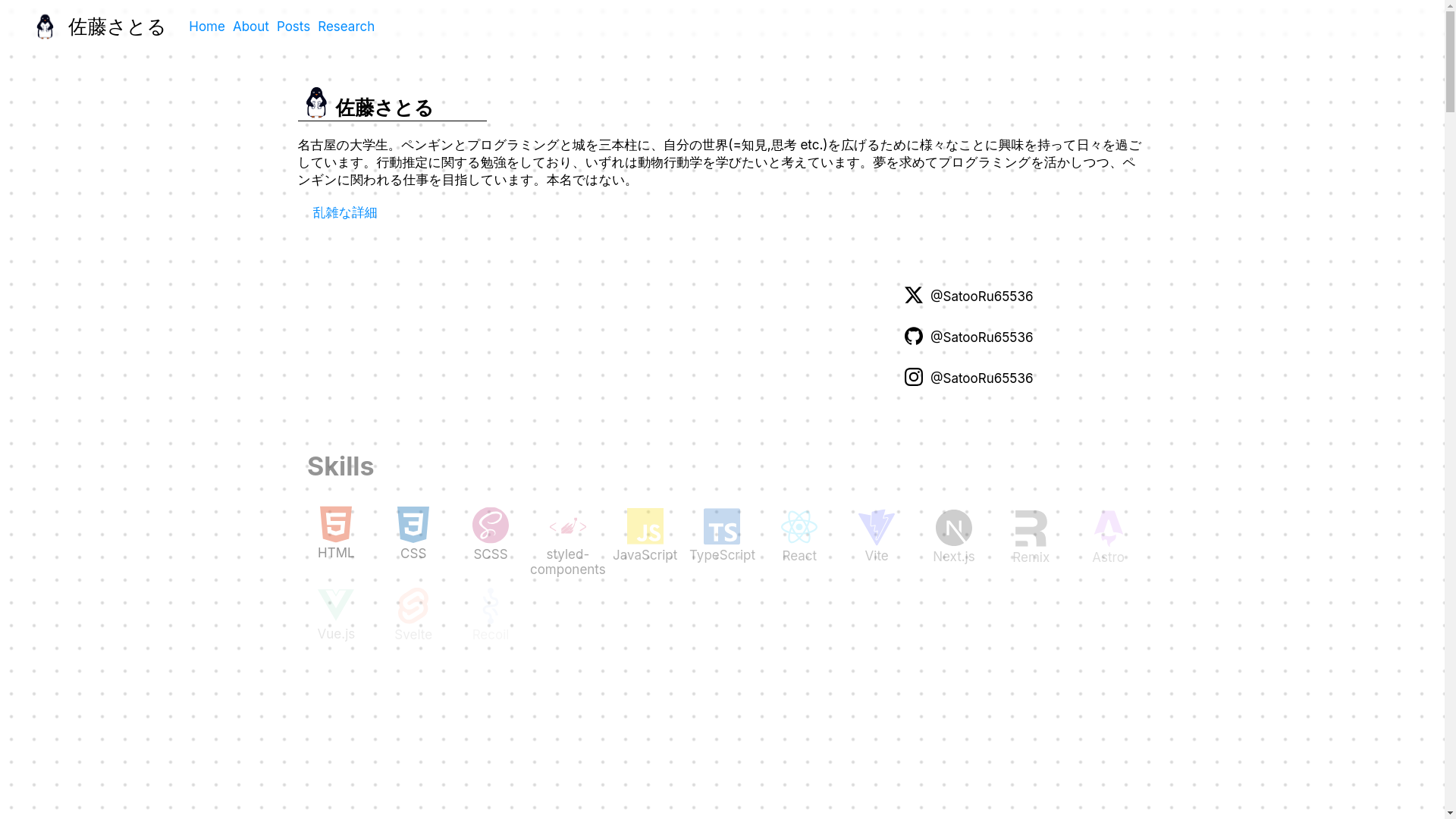
Task: Click the SCSS Sass icon
Action: [x=491, y=526]
